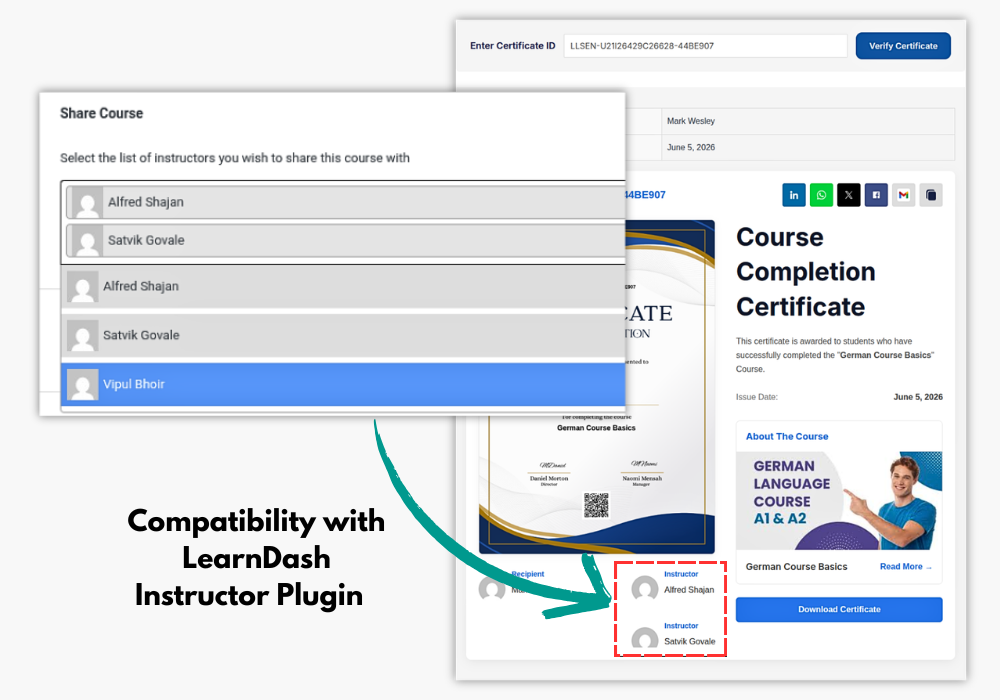
Task: Click Alfred Shajan instructor avatar on certificate page
Action: [x=645, y=588]
